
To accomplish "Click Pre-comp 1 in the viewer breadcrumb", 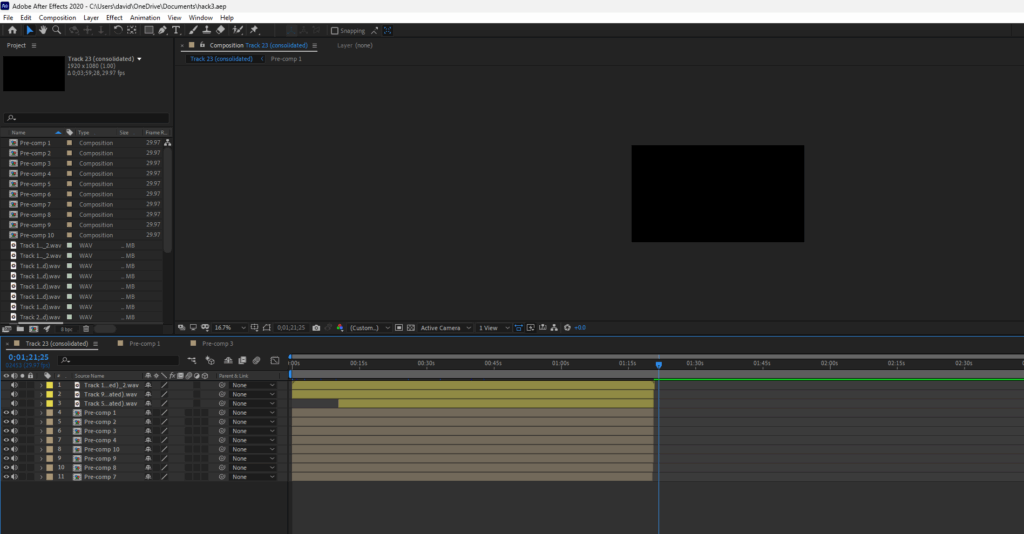I will 286,59.
